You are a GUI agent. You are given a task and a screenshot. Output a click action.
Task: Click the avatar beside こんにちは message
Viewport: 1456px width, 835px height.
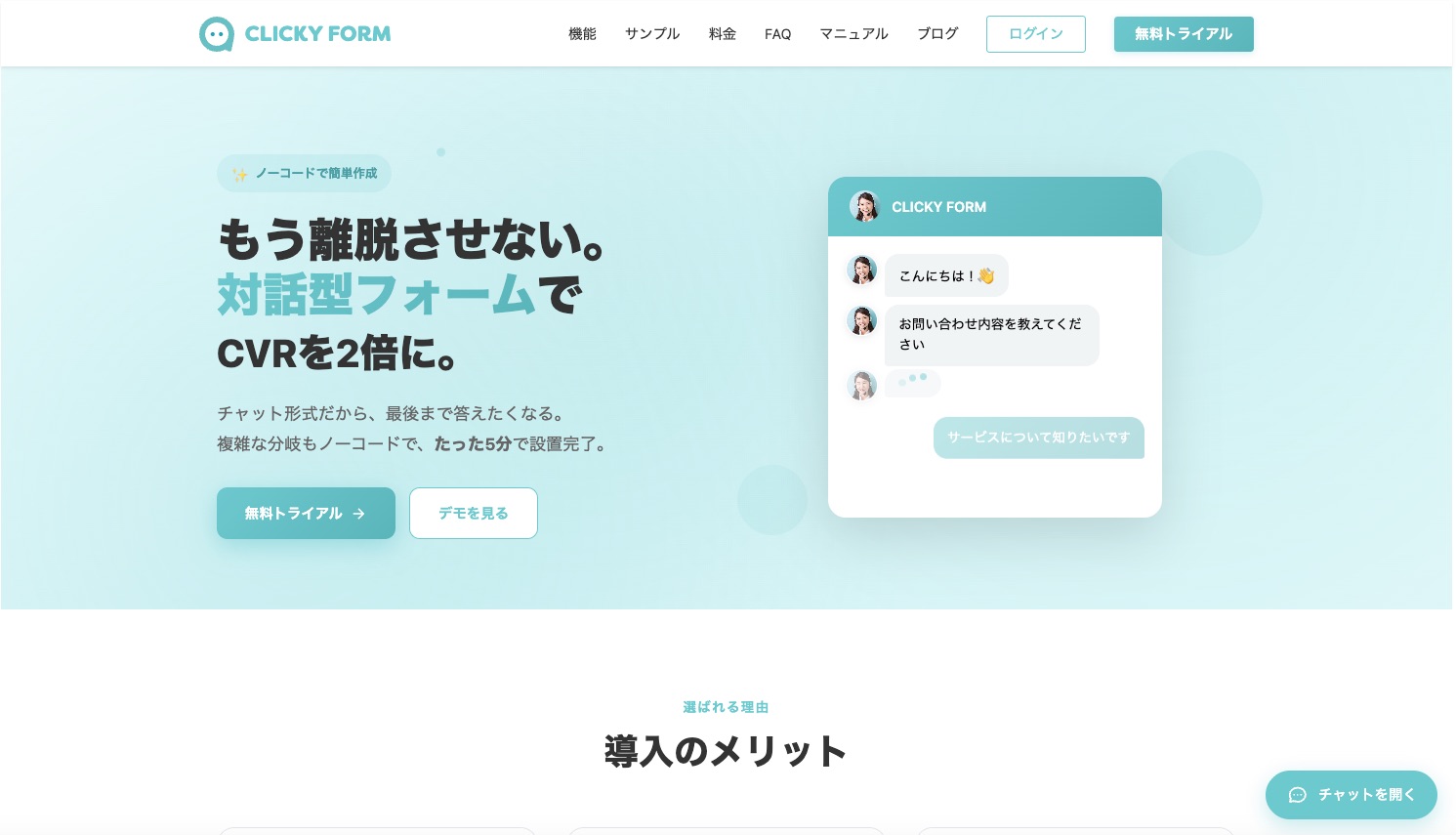click(861, 270)
